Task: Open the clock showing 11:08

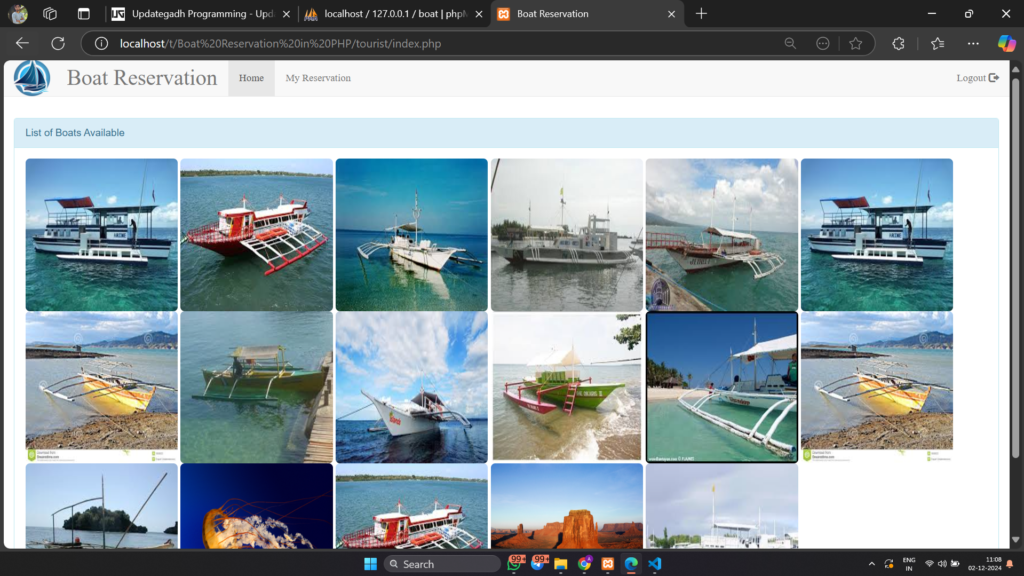Action: (x=984, y=564)
